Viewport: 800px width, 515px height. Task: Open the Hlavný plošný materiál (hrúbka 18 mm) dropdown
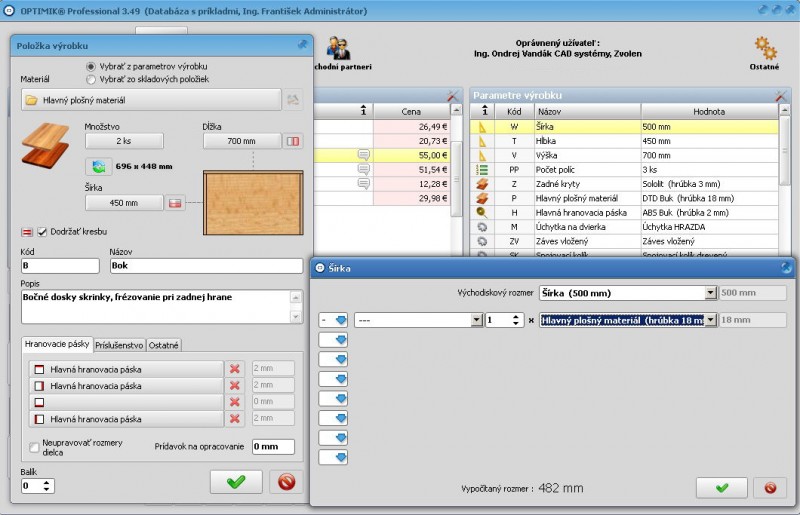710,320
